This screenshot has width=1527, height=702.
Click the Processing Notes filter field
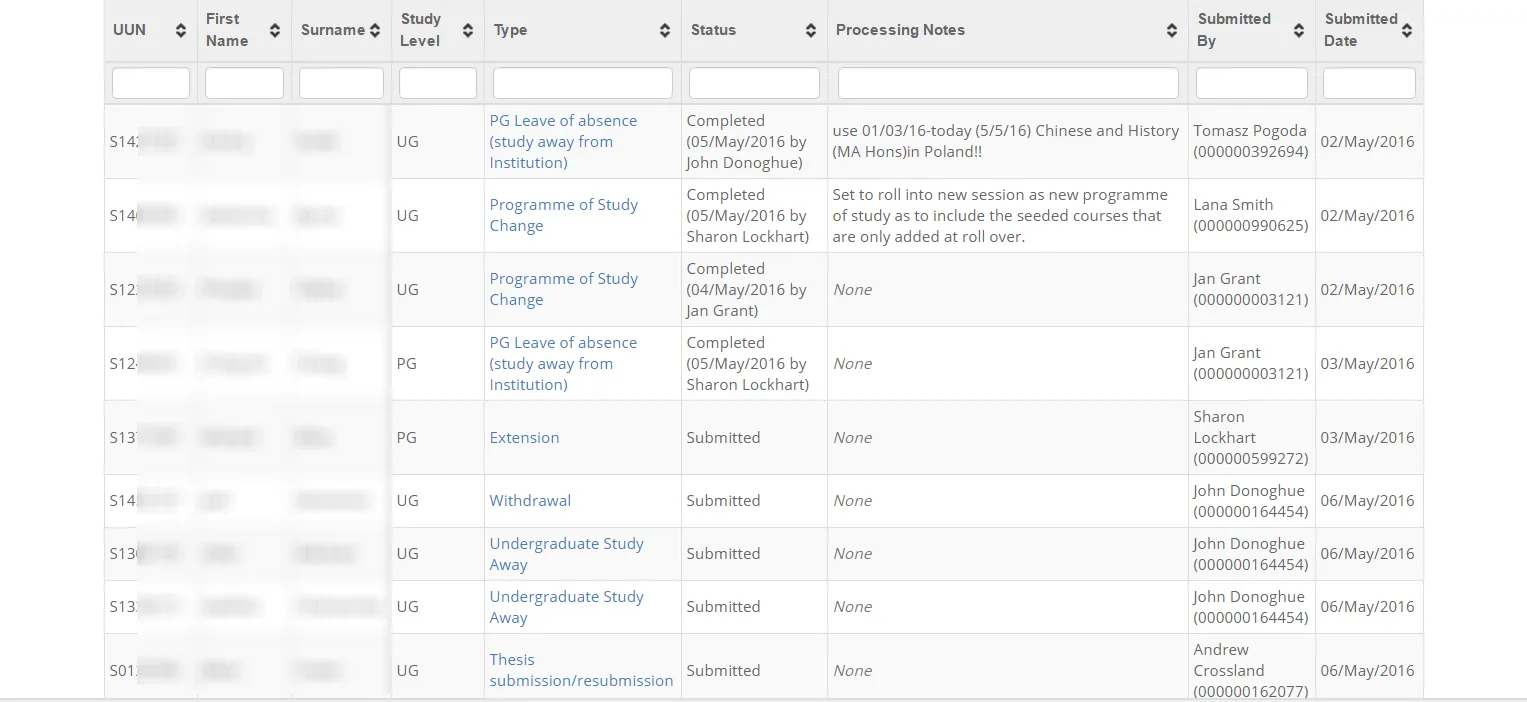tap(1007, 83)
